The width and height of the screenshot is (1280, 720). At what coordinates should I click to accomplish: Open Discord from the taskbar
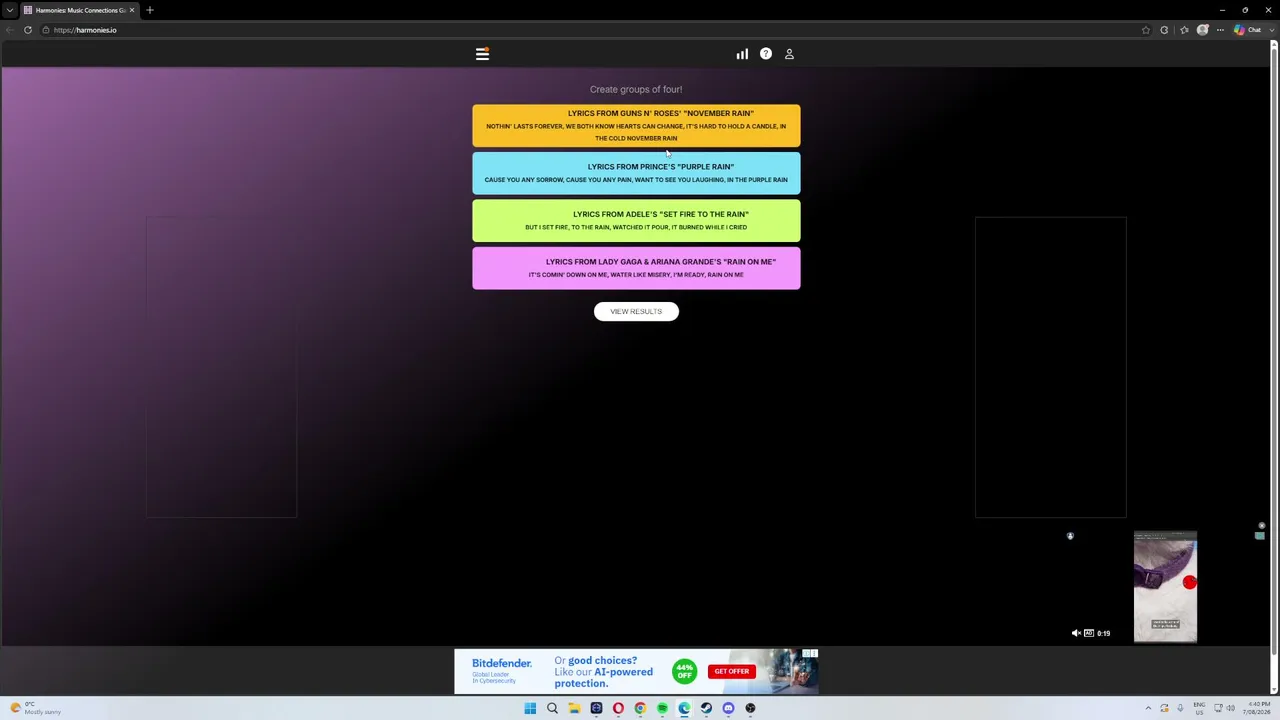tap(728, 708)
